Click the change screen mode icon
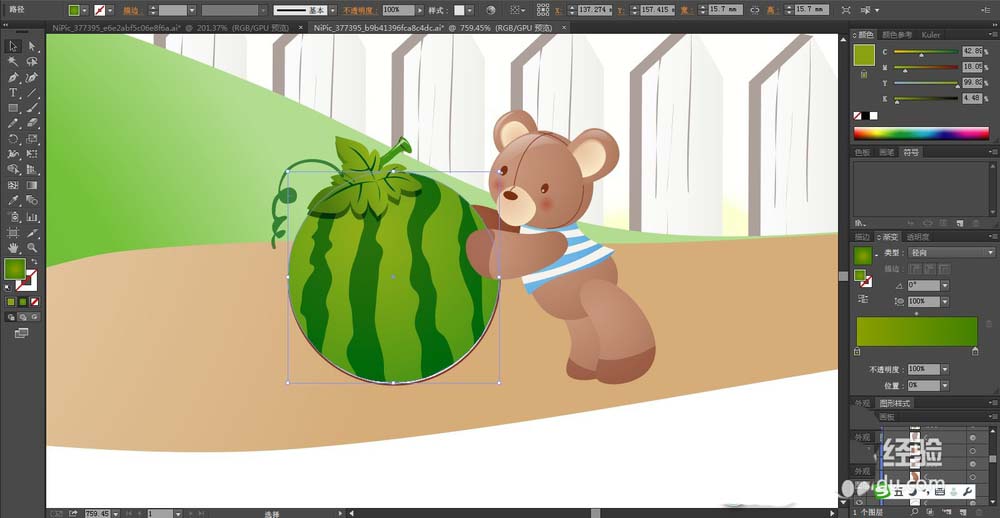Image resolution: width=1000 pixels, height=518 pixels. [21, 333]
